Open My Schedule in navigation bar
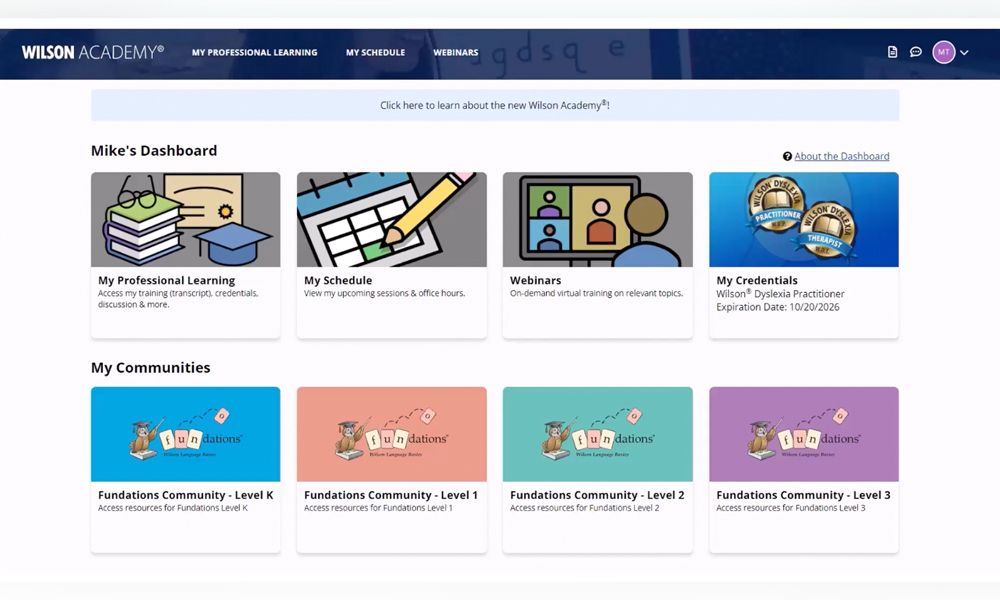 (376, 52)
